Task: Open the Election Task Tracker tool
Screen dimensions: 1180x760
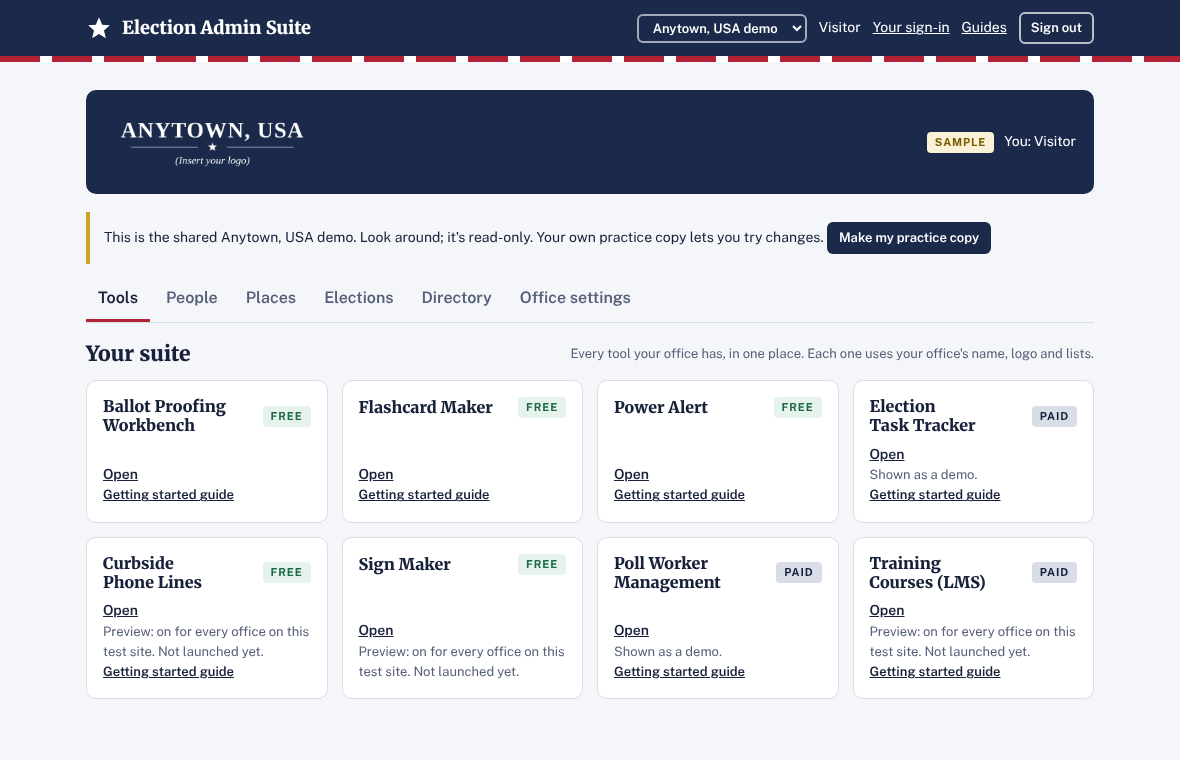Action: pyautogui.click(x=887, y=454)
